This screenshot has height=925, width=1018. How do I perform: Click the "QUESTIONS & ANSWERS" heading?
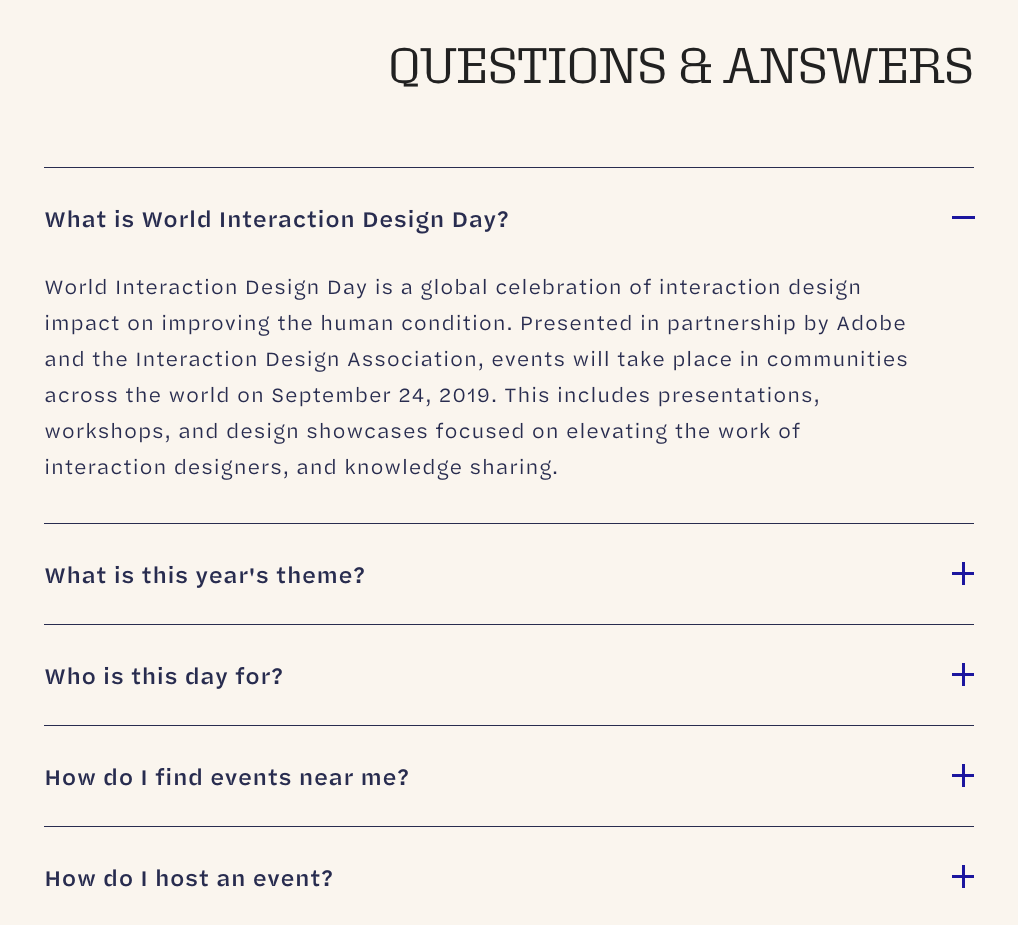pos(680,66)
